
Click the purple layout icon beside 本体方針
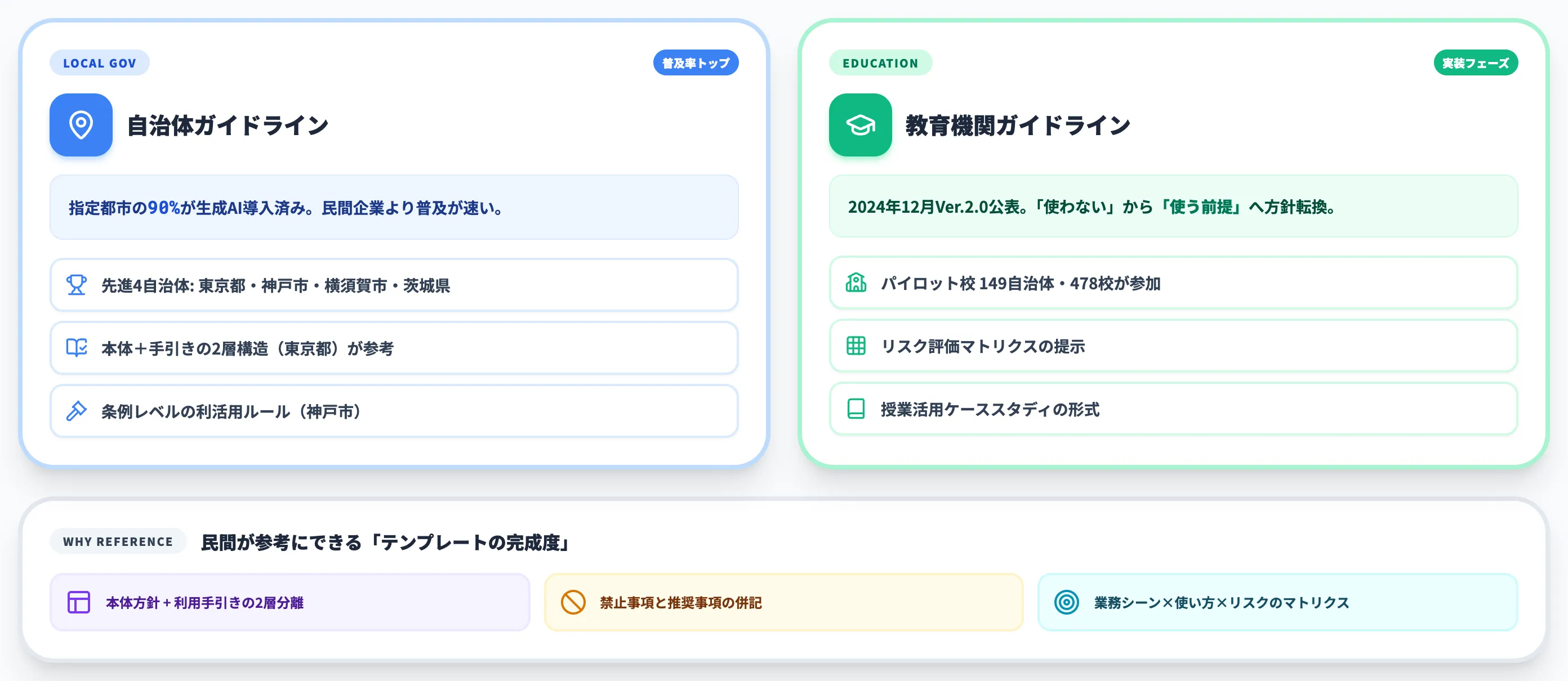[x=78, y=602]
